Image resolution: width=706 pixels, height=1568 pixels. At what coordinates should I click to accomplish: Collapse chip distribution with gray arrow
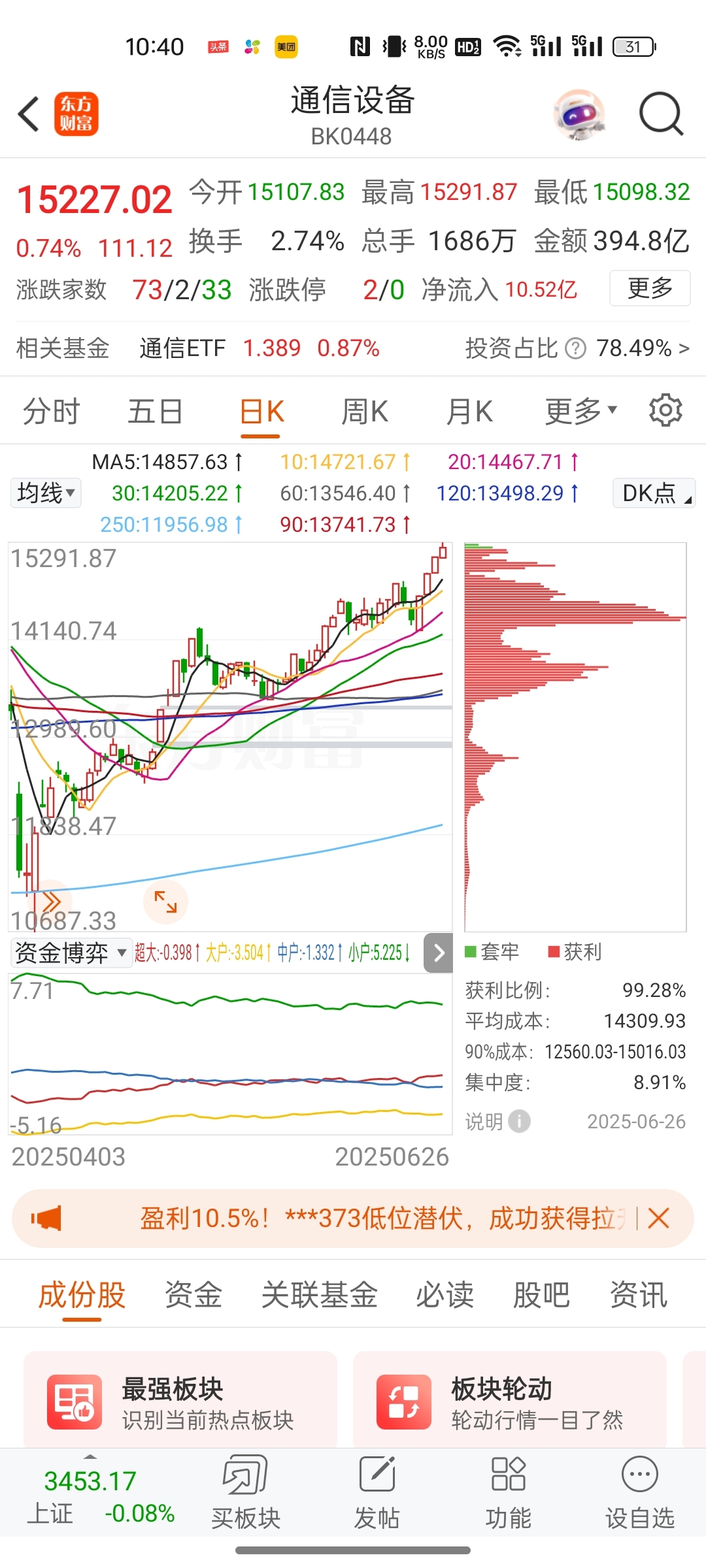pyautogui.click(x=439, y=953)
